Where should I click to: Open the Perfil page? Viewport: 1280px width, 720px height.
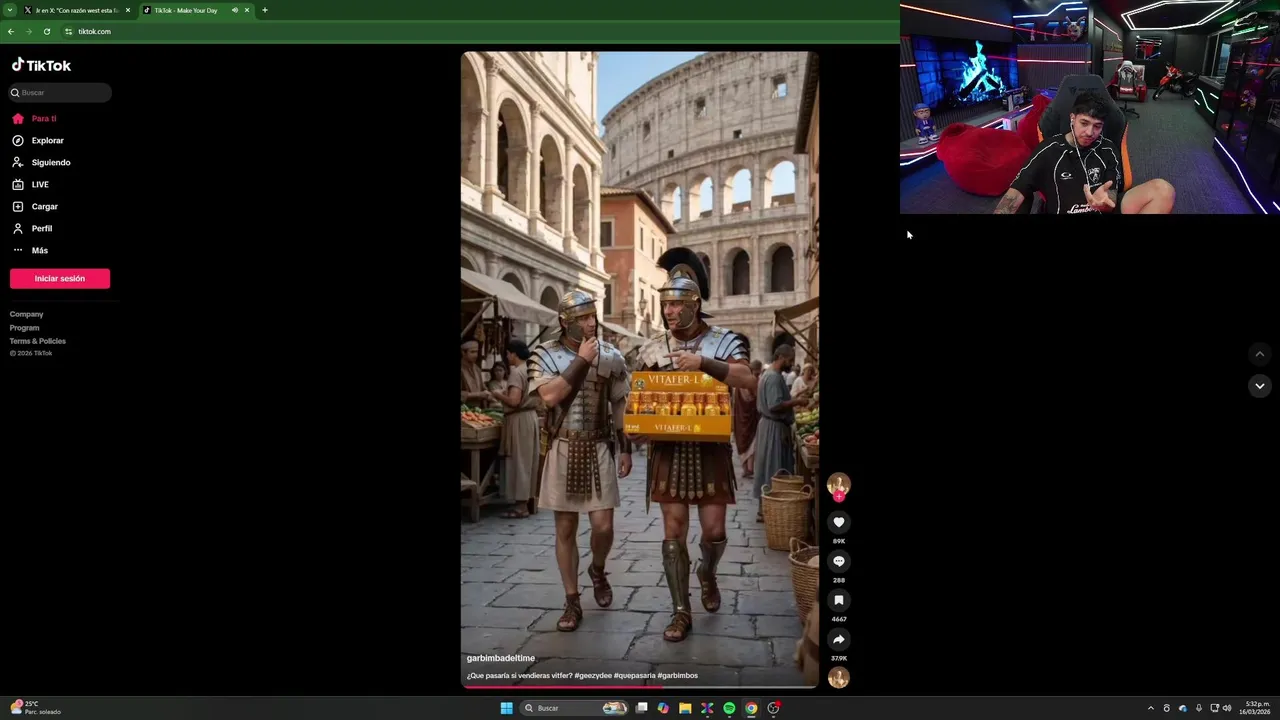tap(32, 229)
